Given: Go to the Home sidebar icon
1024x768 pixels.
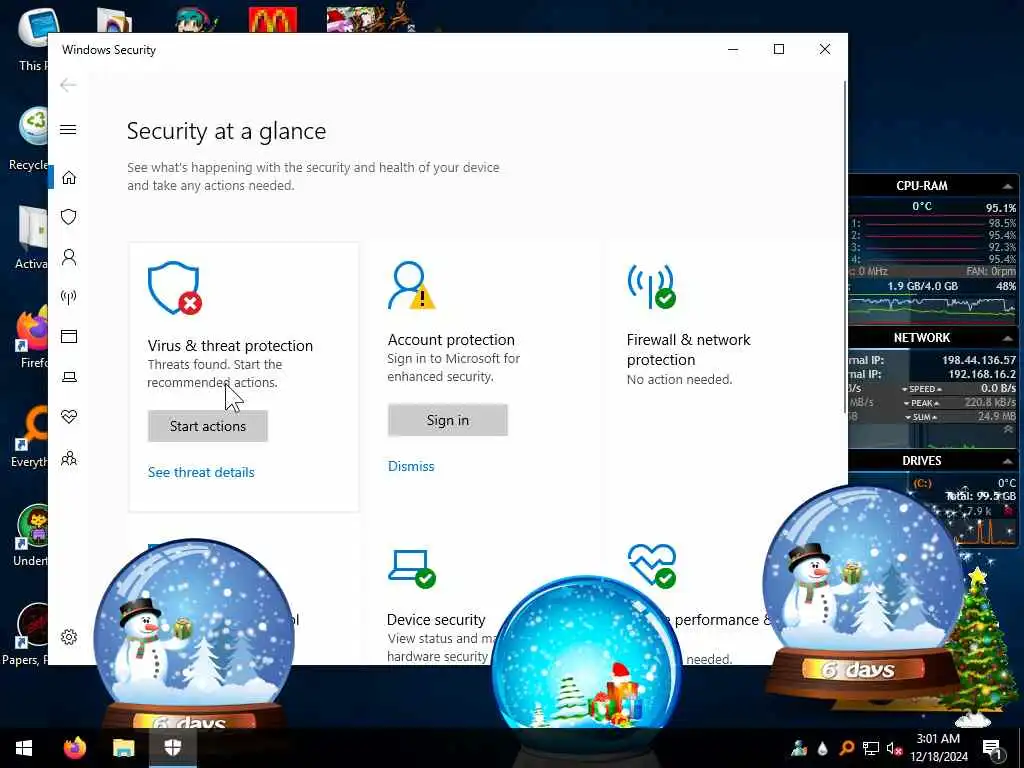Looking at the screenshot, I should click(x=69, y=178).
